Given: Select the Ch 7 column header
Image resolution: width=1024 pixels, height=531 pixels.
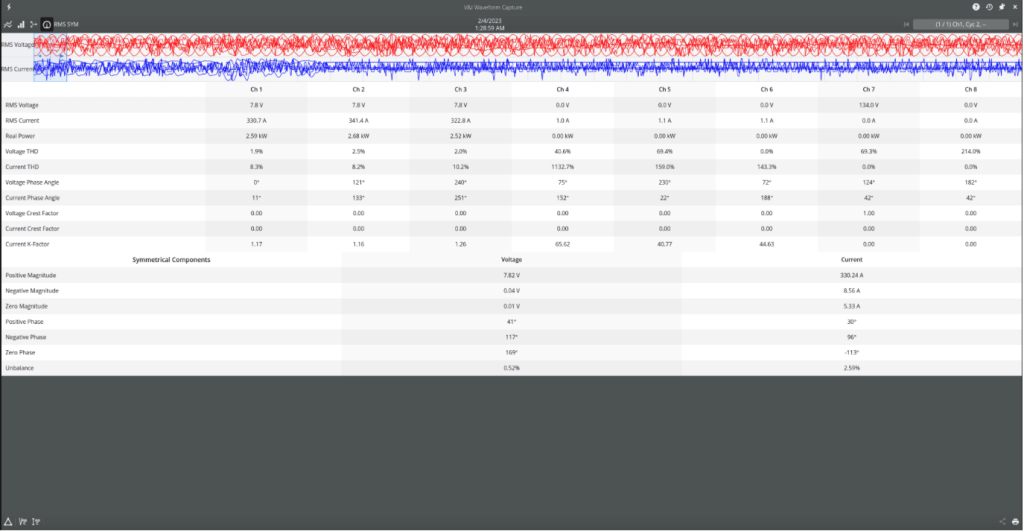Looking at the screenshot, I should 869,89.
